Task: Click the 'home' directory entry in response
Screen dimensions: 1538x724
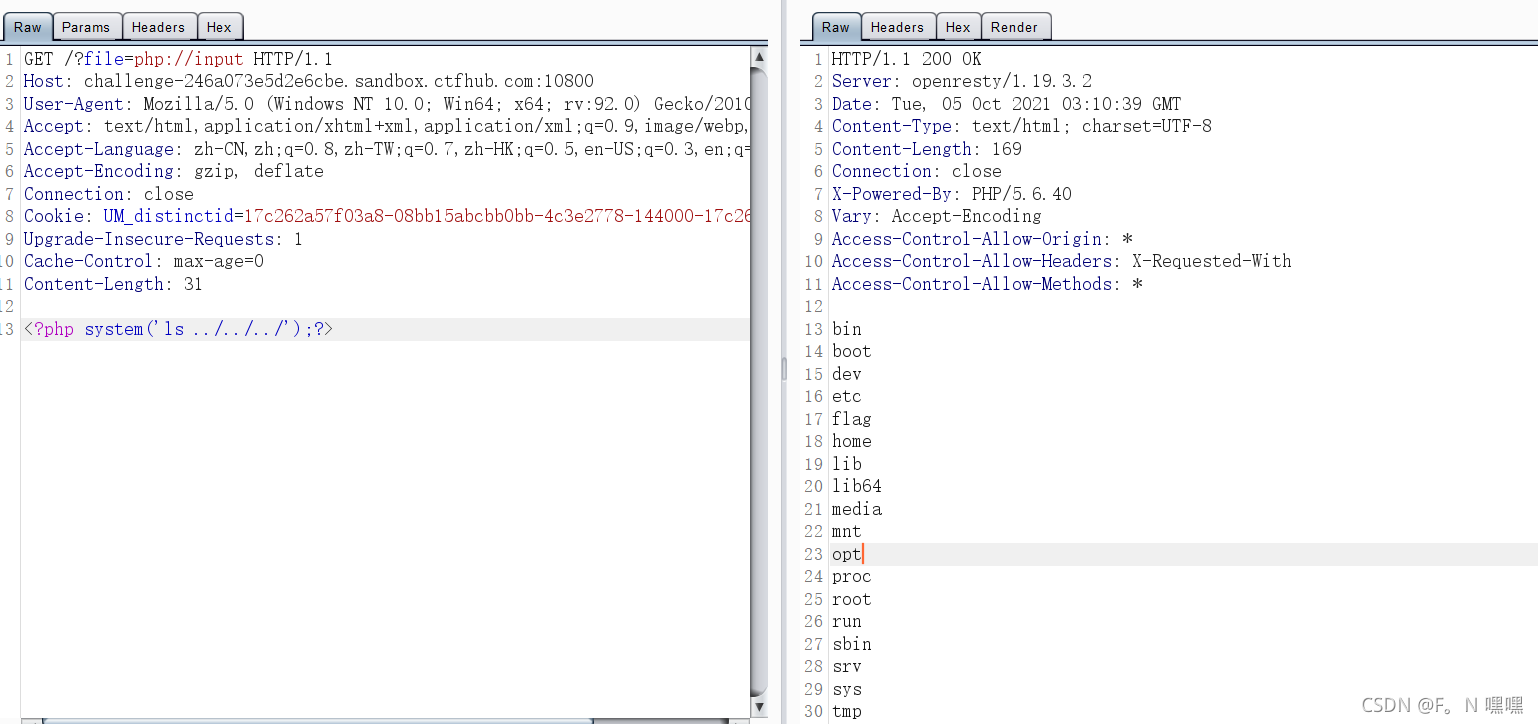Action: (852, 441)
